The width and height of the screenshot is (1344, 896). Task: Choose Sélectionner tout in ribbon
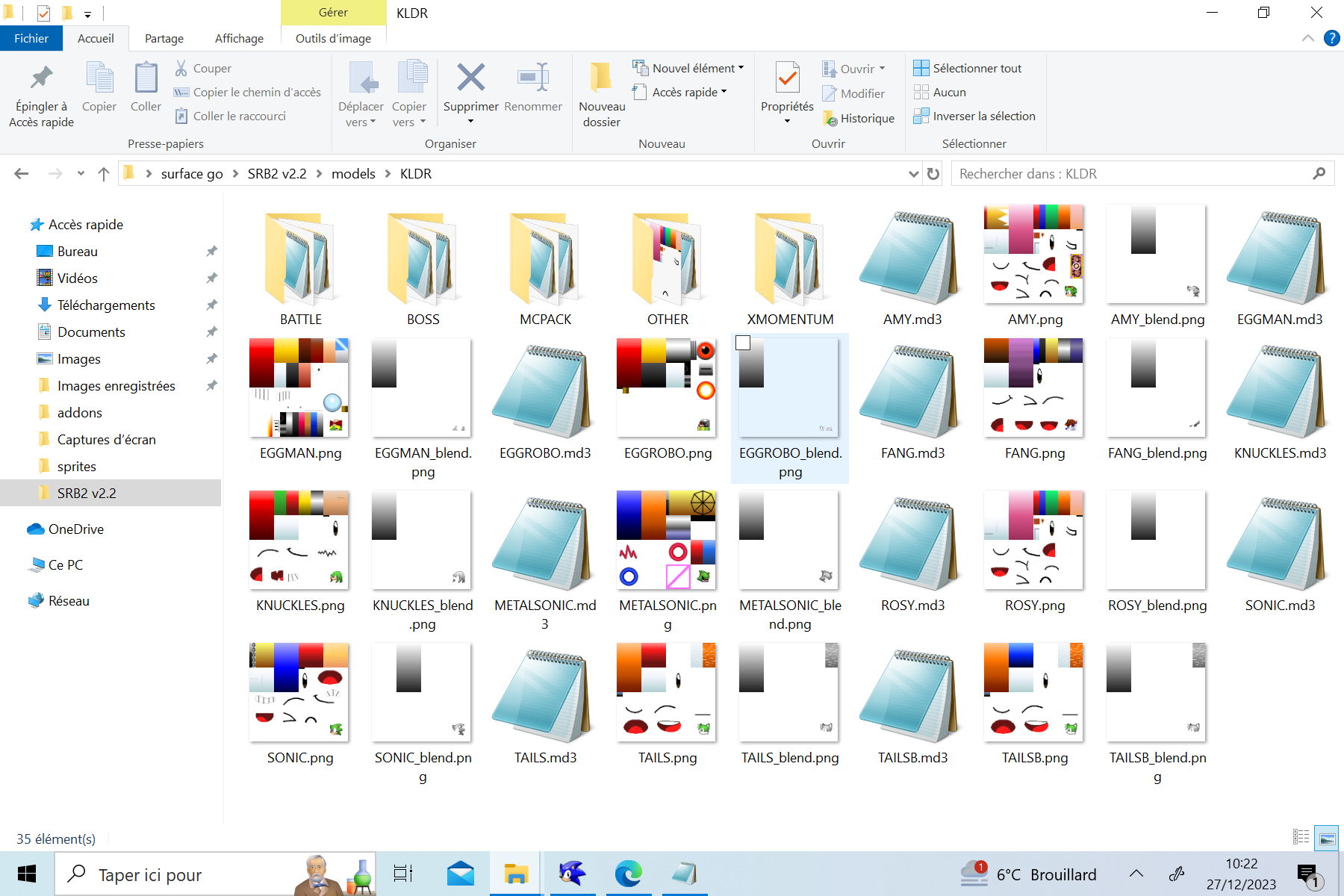967,69
